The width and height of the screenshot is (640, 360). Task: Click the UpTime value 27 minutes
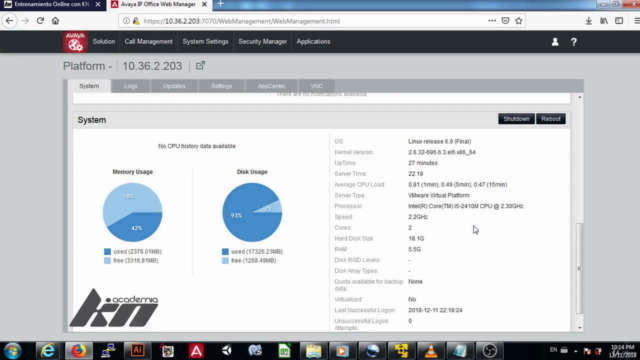tap(423, 163)
